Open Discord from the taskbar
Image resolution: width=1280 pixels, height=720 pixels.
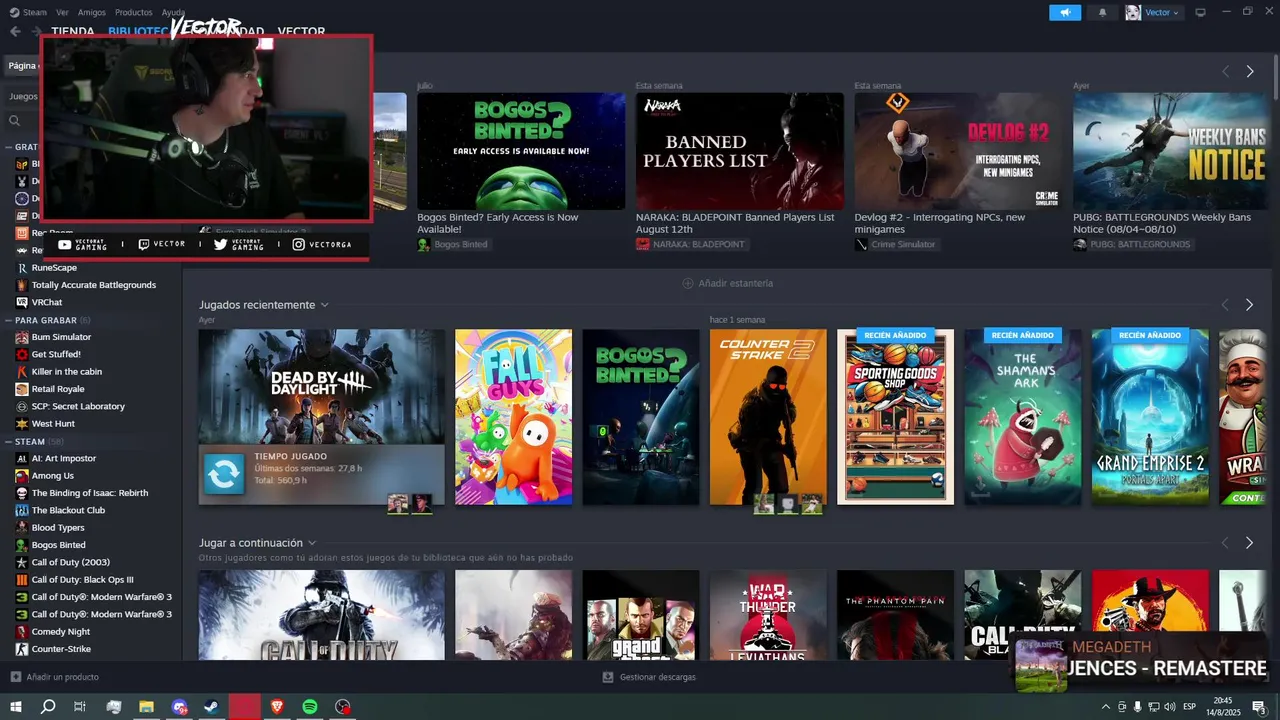(x=179, y=707)
